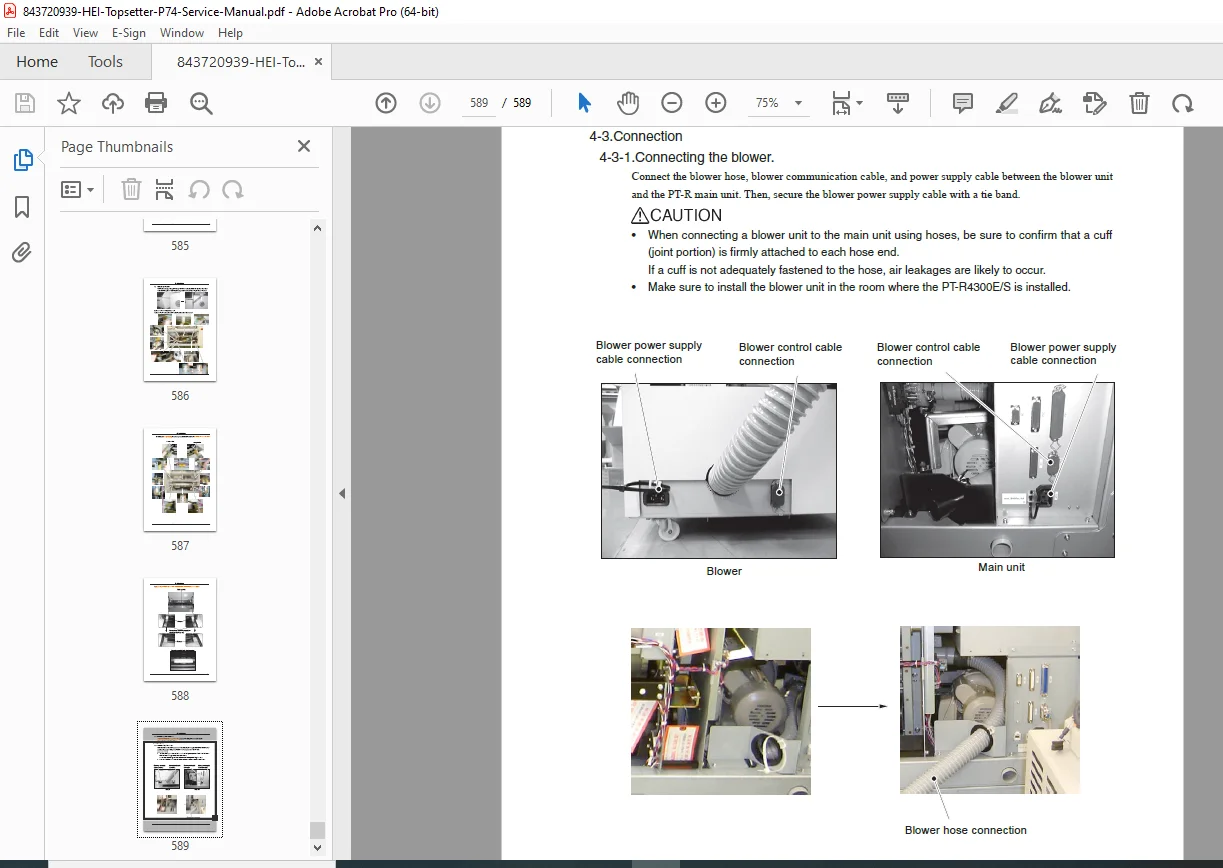Upload file with the cloud upload icon
1223x868 pixels.
(x=113, y=103)
